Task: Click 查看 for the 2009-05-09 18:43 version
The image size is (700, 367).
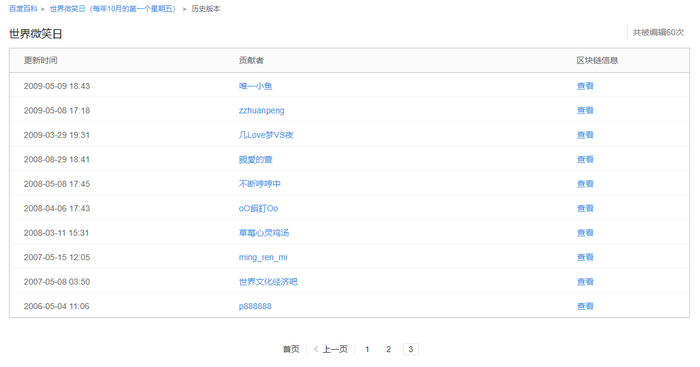Action: (585, 86)
